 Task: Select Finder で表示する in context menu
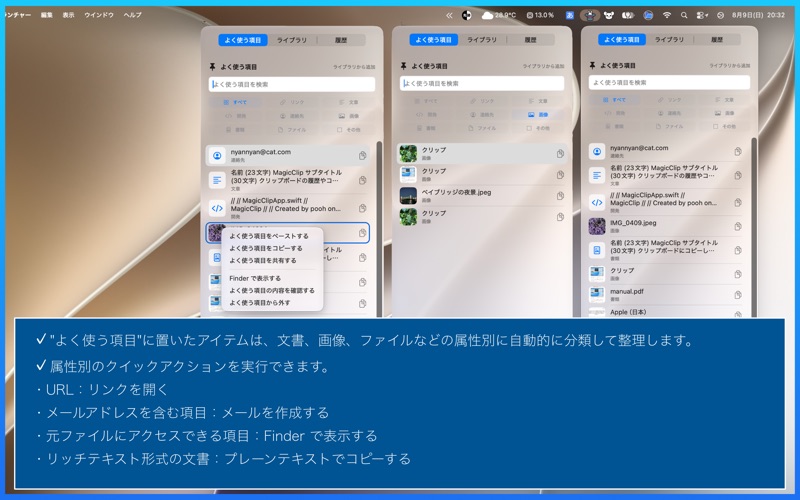pos(255,279)
